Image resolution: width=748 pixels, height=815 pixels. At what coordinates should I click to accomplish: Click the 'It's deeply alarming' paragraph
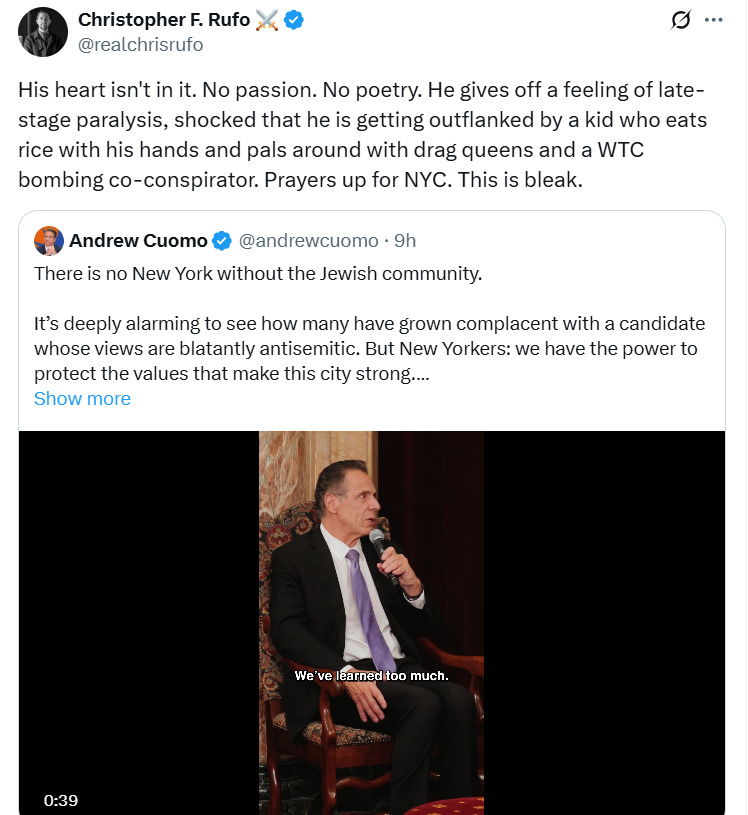coord(365,349)
